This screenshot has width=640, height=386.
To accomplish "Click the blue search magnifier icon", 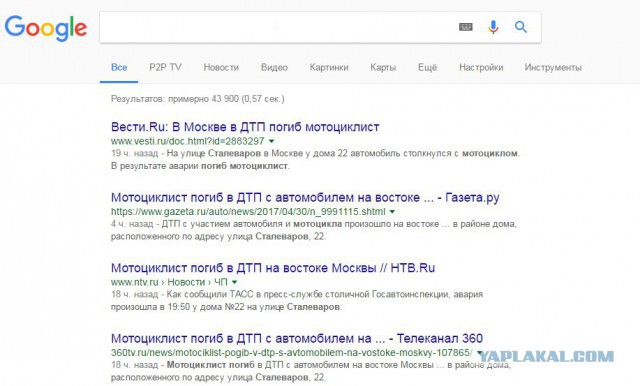I will click(x=521, y=27).
